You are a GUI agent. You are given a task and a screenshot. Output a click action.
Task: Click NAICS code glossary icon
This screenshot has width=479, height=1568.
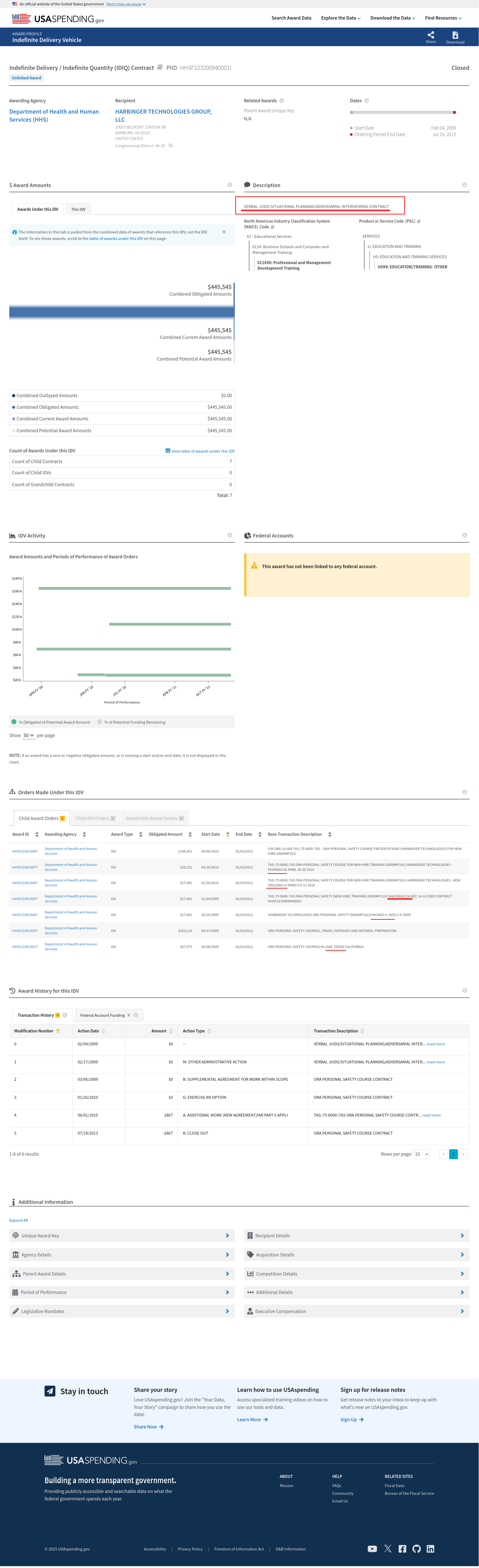coord(273,227)
